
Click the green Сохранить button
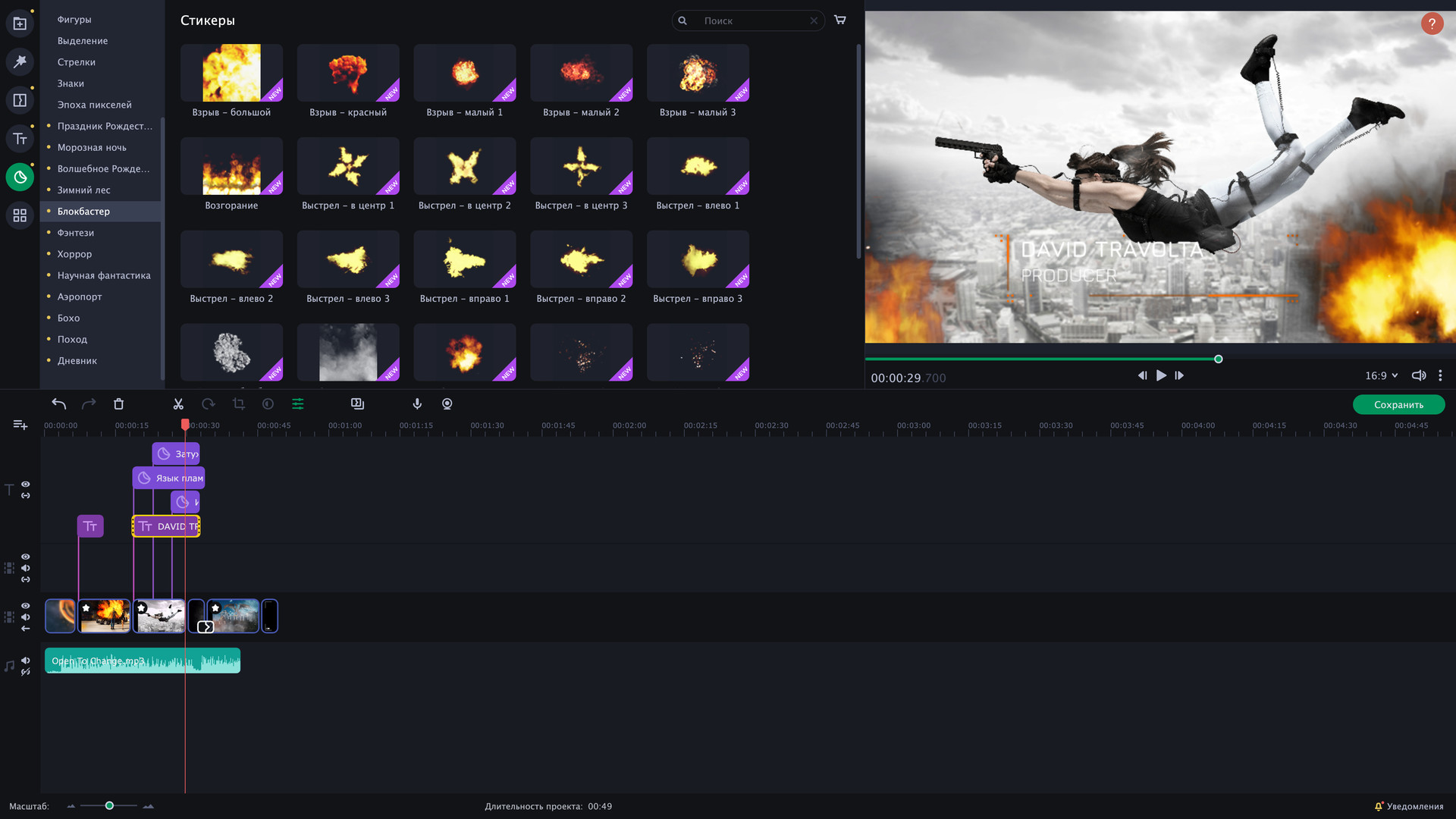pyautogui.click(x=1398, y=405)
